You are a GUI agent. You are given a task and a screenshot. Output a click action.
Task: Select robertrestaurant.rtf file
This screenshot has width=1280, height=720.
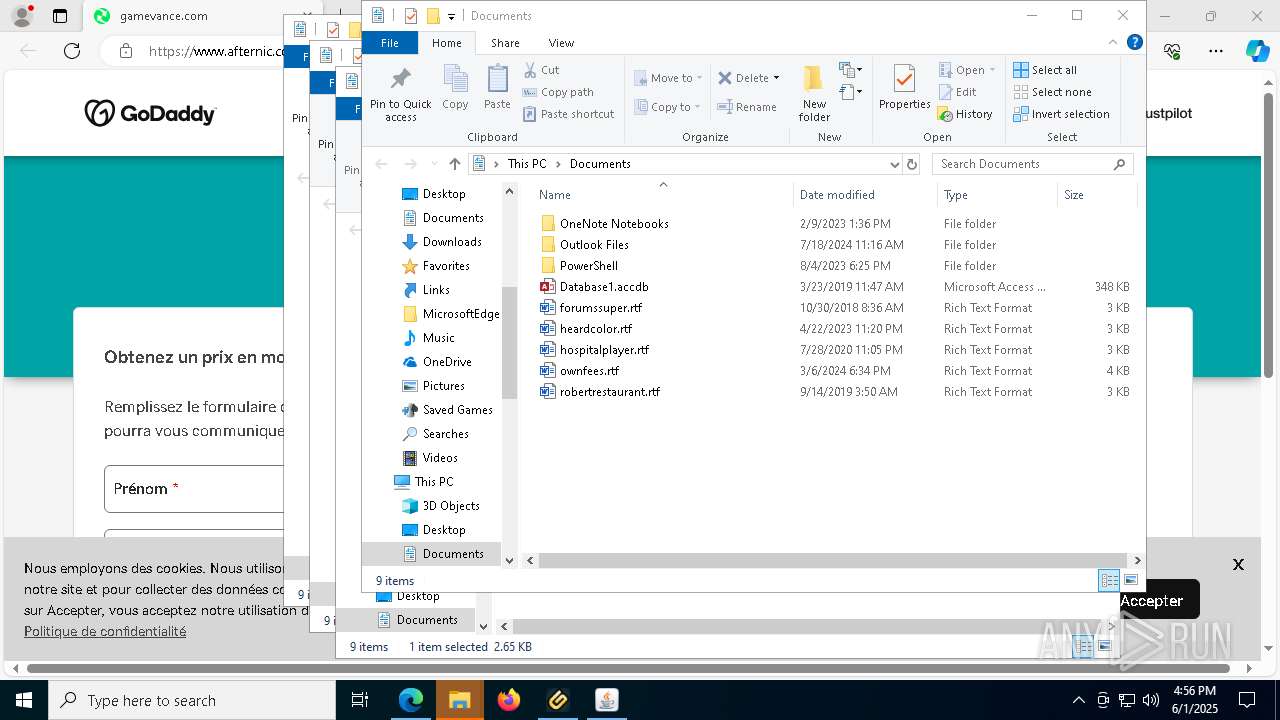click(610, 392)
